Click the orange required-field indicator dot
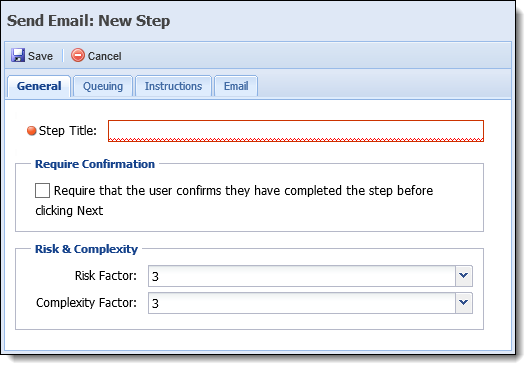This screenshot has height=370, width=531. 31,131
